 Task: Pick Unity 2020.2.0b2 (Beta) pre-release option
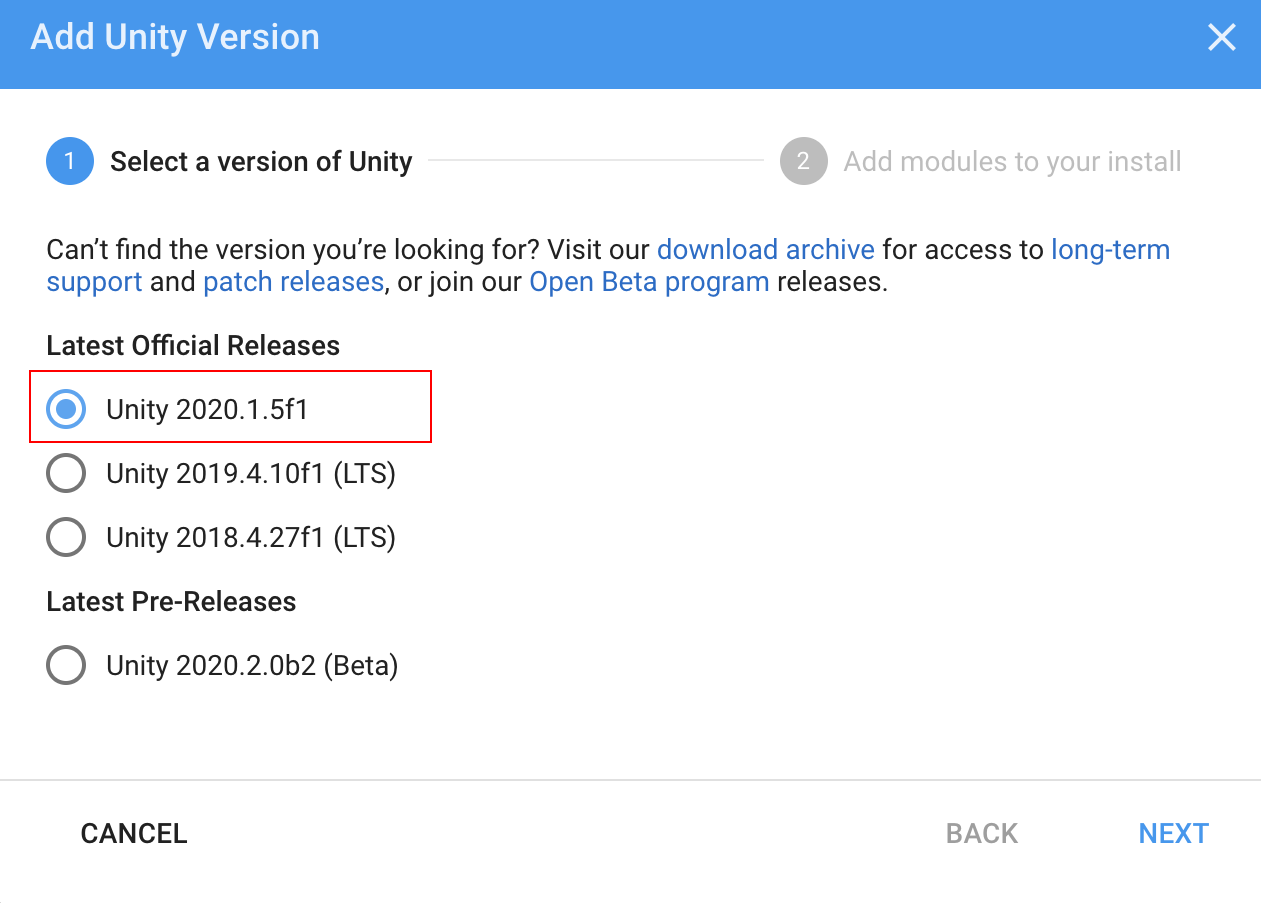(x=66, y=665)
